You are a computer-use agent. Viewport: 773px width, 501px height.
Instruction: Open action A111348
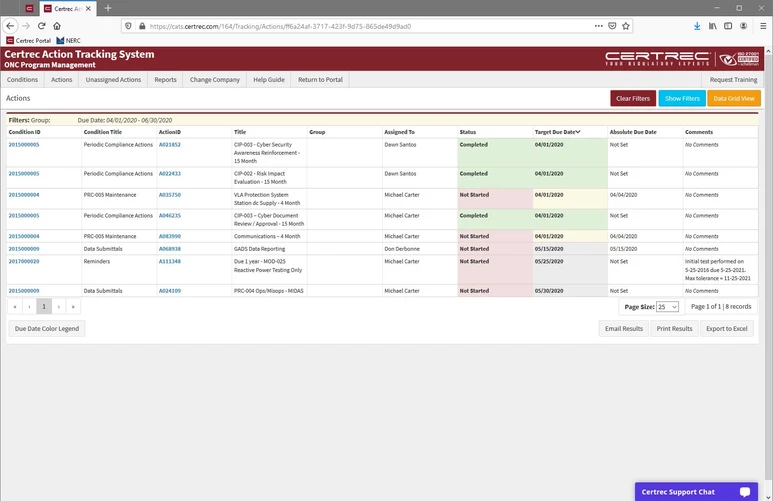170,261
